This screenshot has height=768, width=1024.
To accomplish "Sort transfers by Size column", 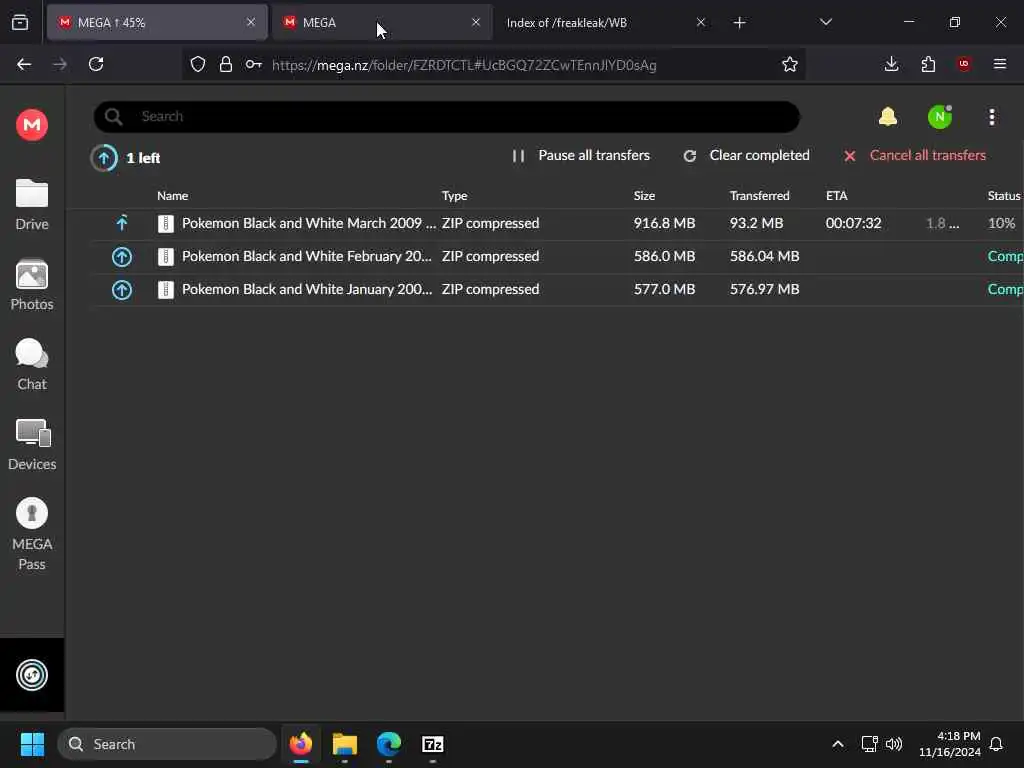I will [x=644, y=196].
